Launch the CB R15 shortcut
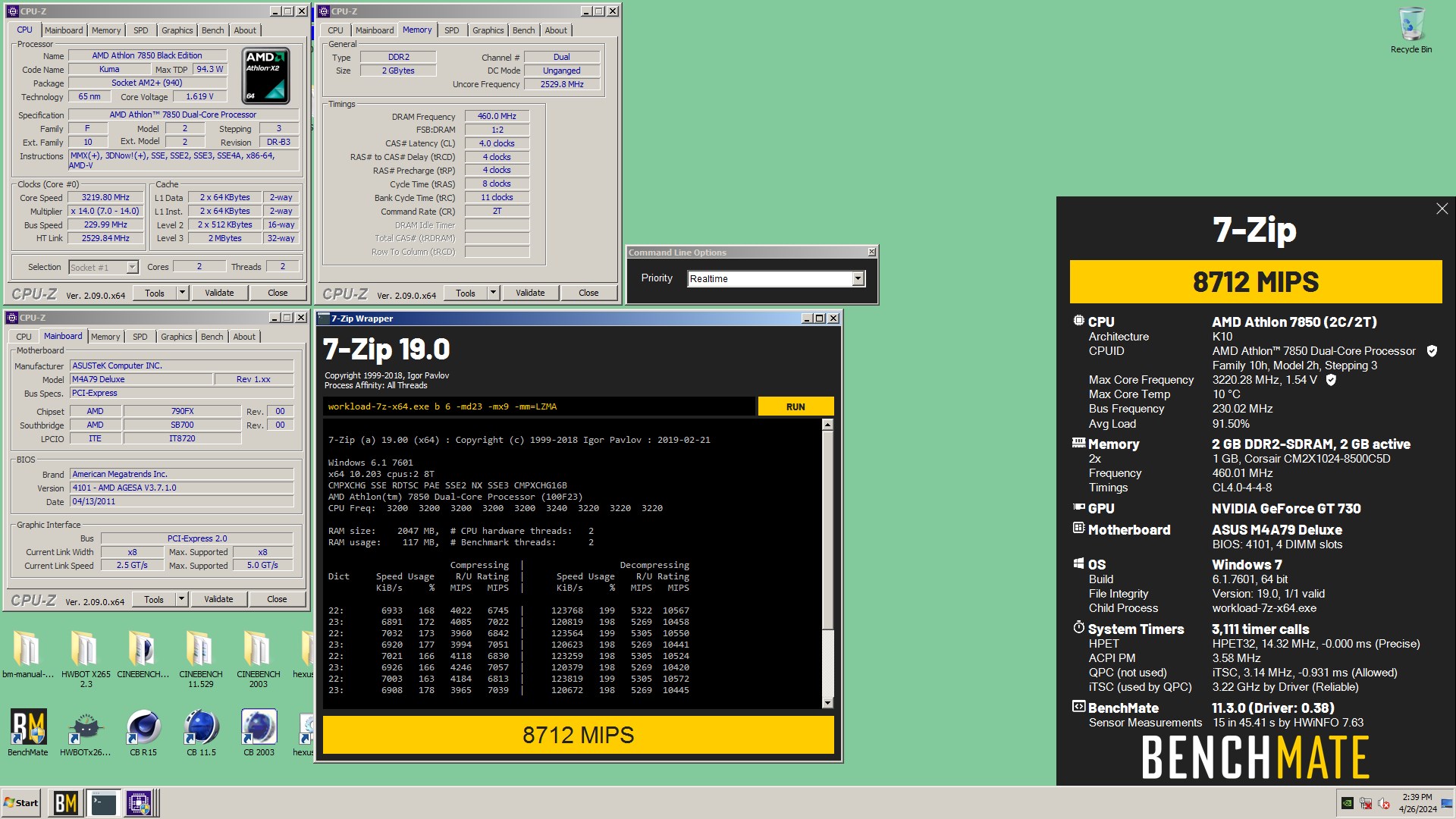Image resolution: width=1456 pixels, height=819 pixels. coord(143,733)
